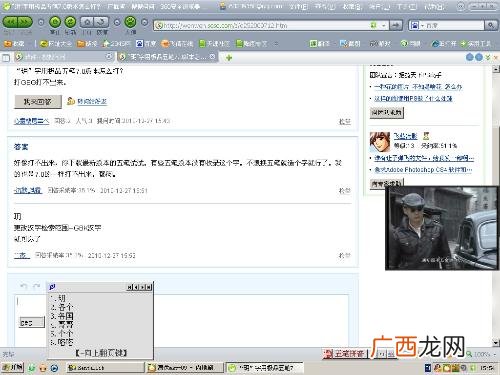Click the magnifier search button

click(490, 25)
